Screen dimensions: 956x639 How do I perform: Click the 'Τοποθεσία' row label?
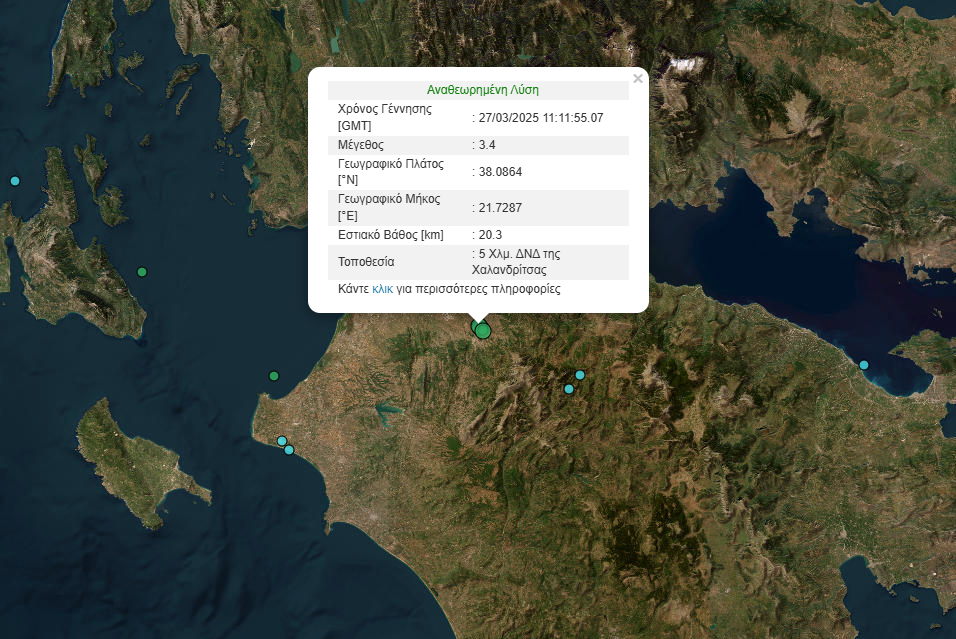point(367,262)
